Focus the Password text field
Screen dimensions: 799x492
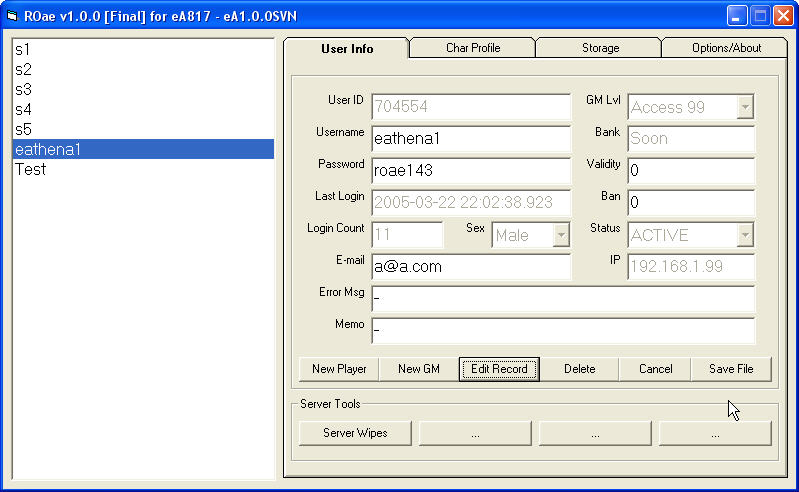(470, 171)
